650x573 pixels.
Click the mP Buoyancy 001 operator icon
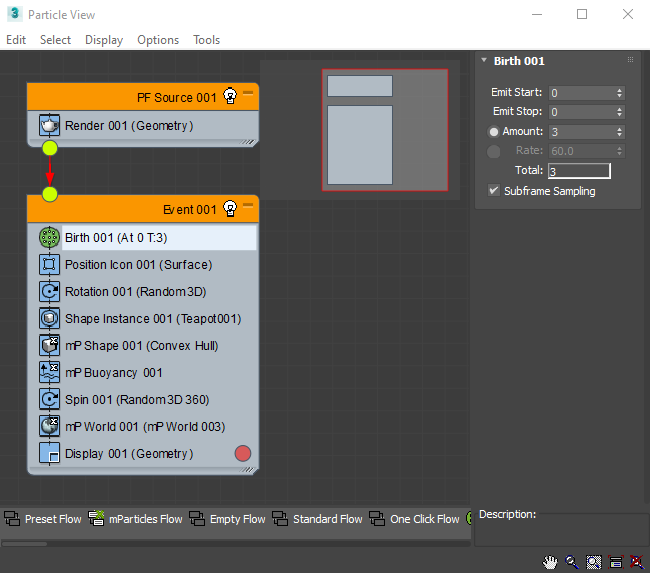click(49, 372)
